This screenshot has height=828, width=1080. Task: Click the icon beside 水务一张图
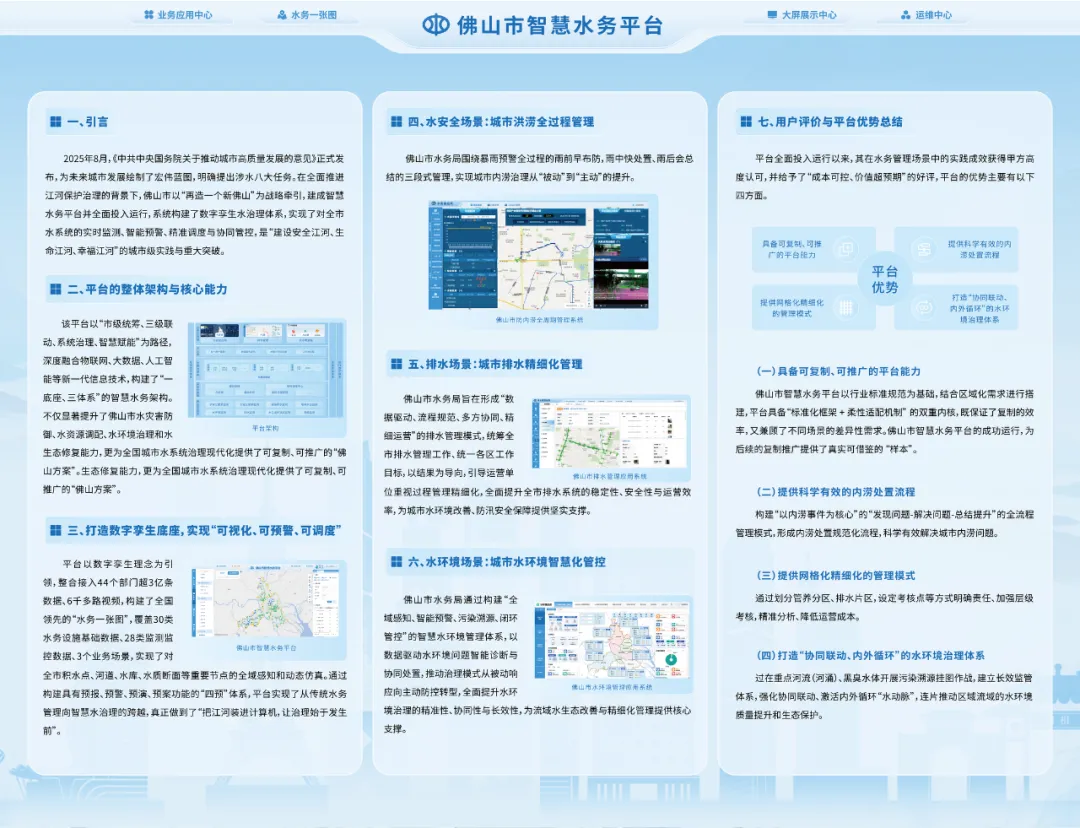(280, 16)
